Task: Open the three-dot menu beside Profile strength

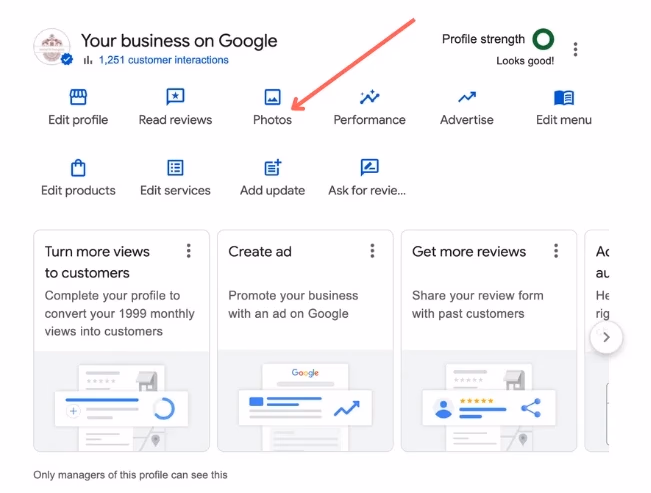Action: [x=575, y=49]
